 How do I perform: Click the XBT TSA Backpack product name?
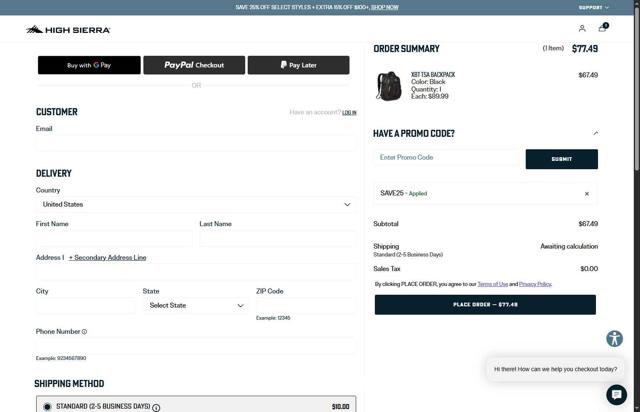[433, 75]
